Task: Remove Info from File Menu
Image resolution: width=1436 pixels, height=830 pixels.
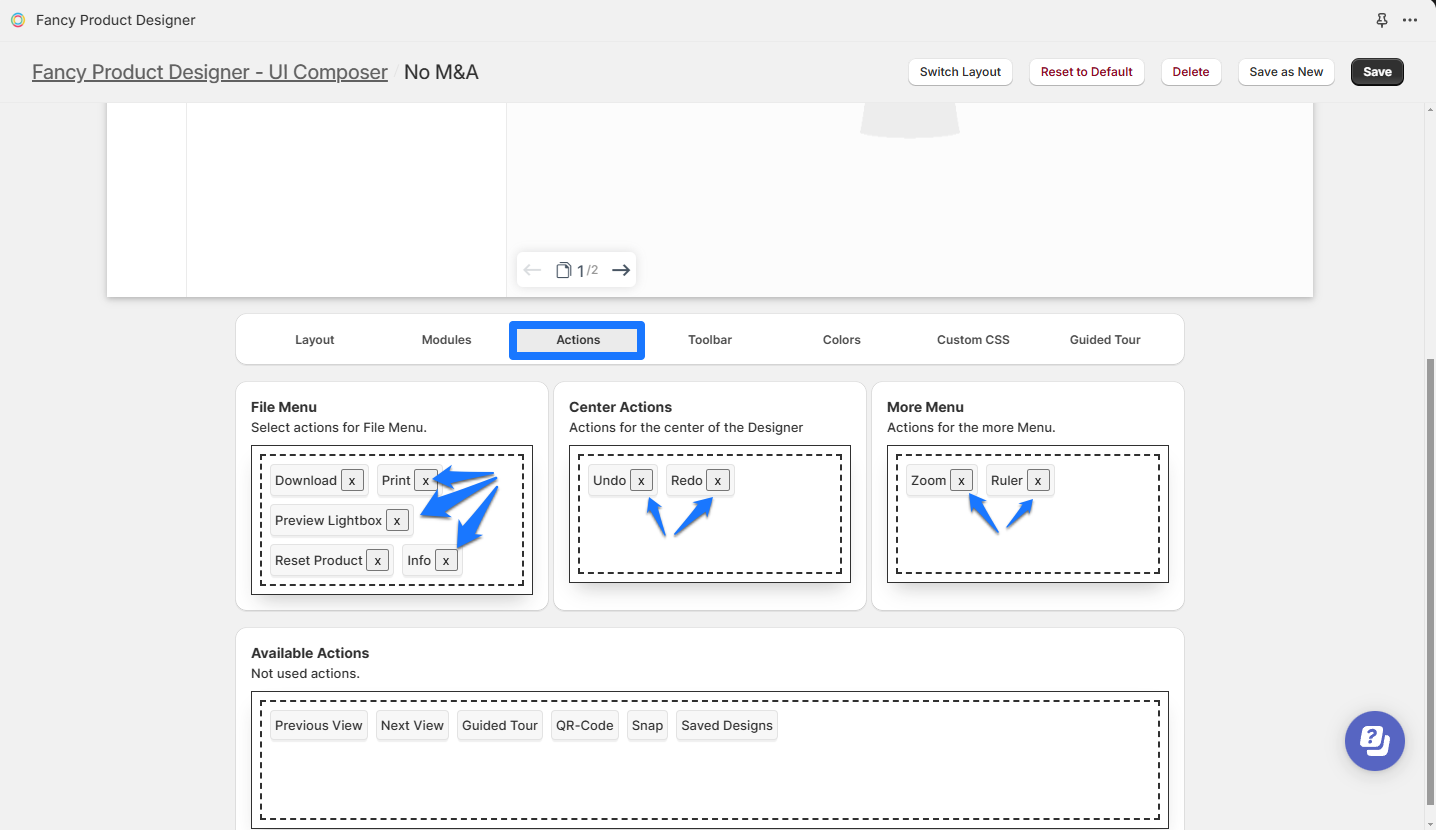Action: [446, 561]
